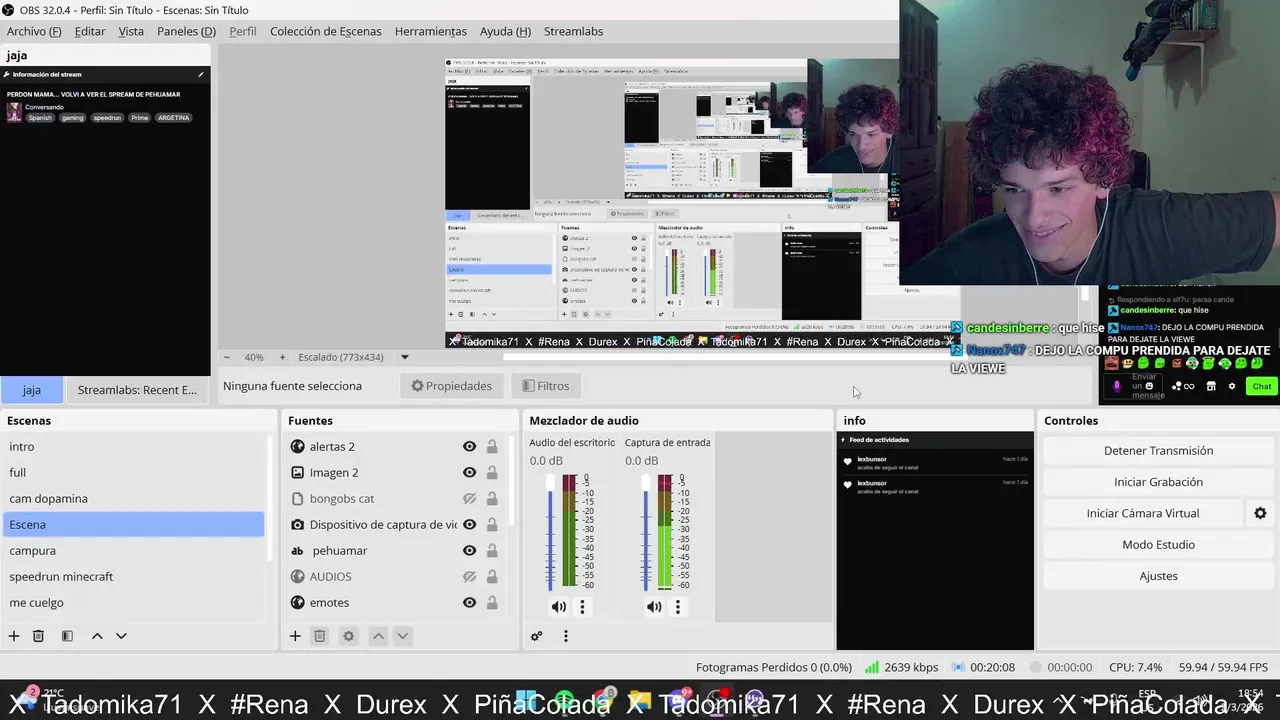The width and height of the screenshot is (1280, 720).
Task: Open the Colección de Escenas menu
Action: tap(326, 31)
